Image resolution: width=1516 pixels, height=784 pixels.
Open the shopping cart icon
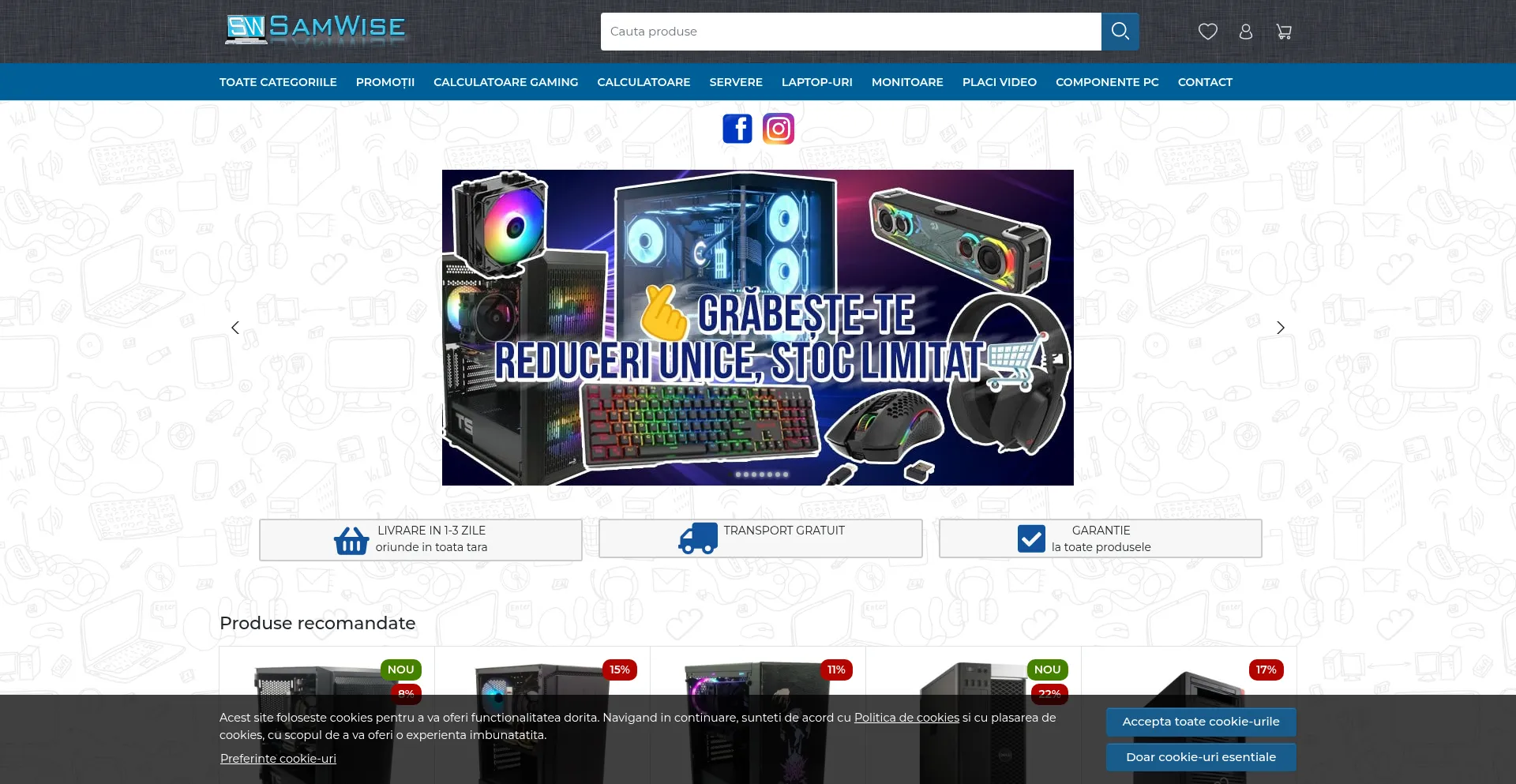[1284, 32]
